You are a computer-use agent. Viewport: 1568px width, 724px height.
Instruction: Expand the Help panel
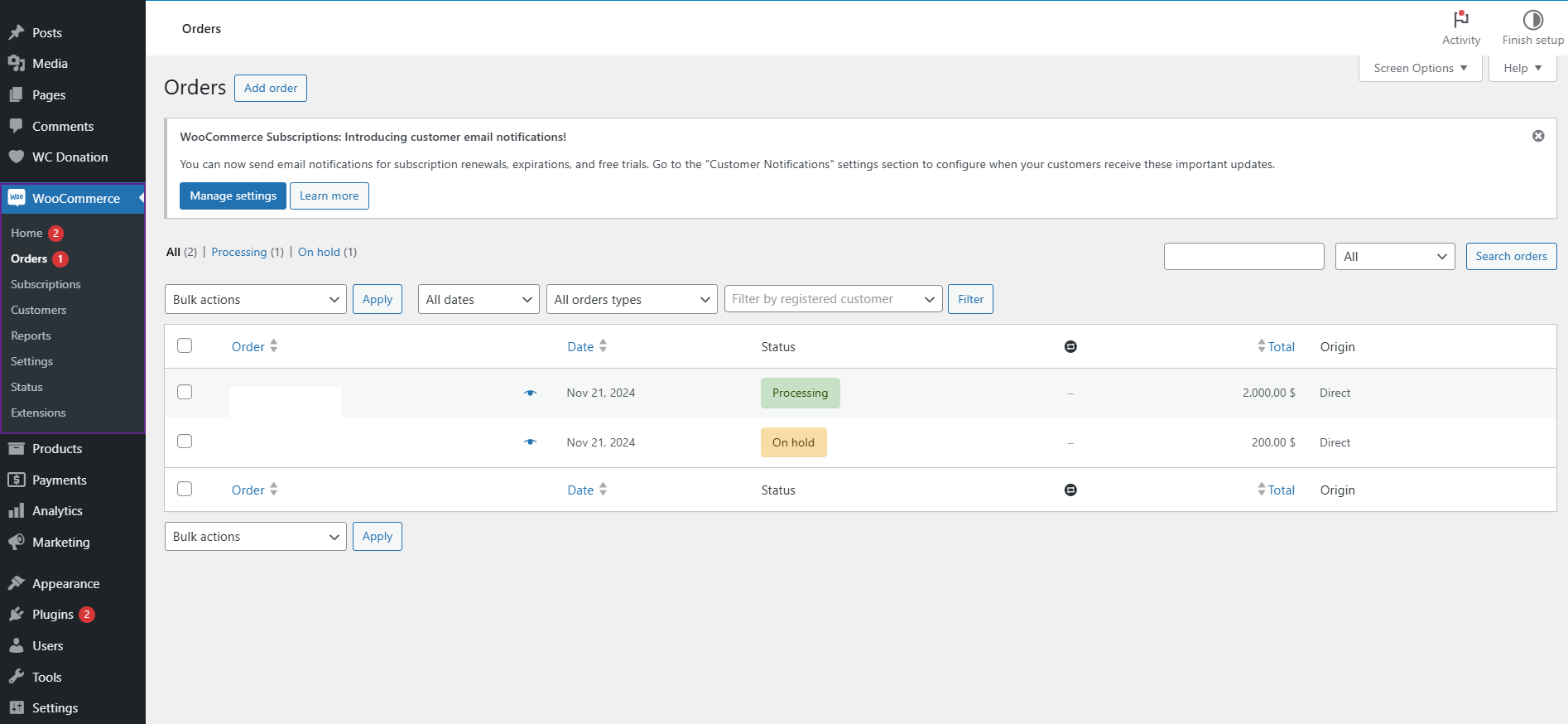pos(1522,68)
